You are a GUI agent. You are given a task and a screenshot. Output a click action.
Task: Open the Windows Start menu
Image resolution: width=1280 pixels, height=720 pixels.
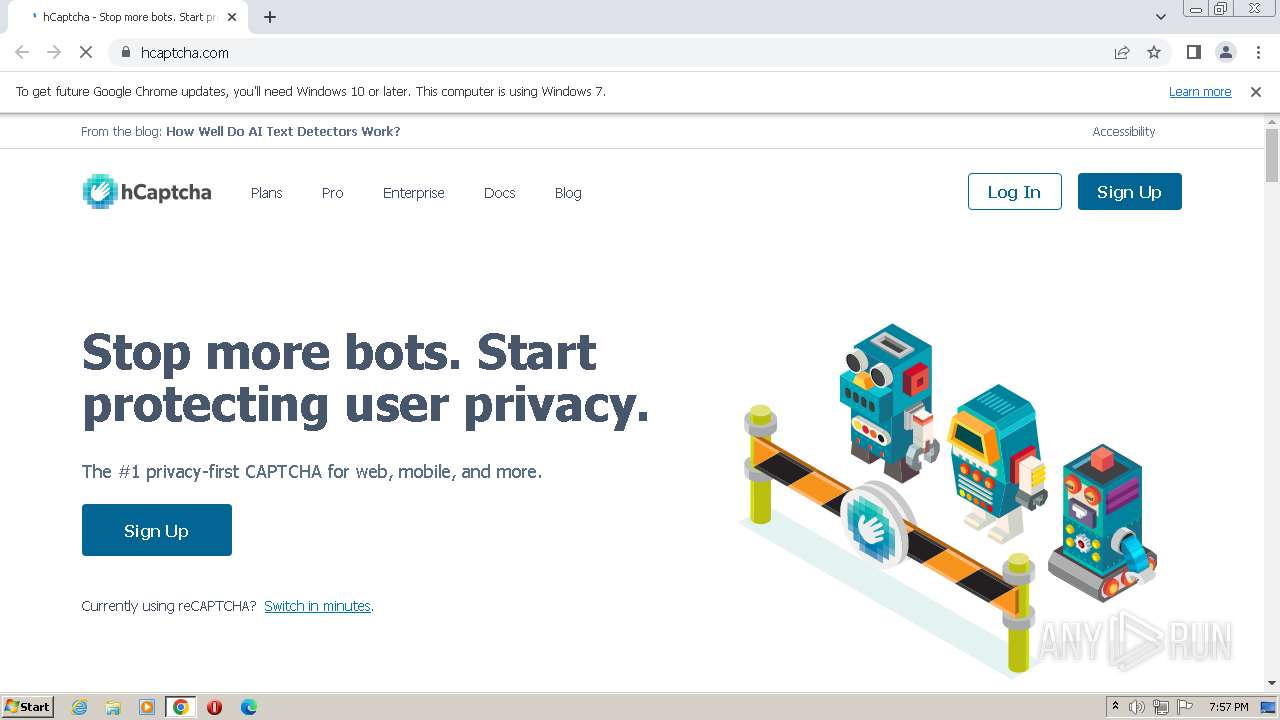pyautogui.click(x=27, y=707)
